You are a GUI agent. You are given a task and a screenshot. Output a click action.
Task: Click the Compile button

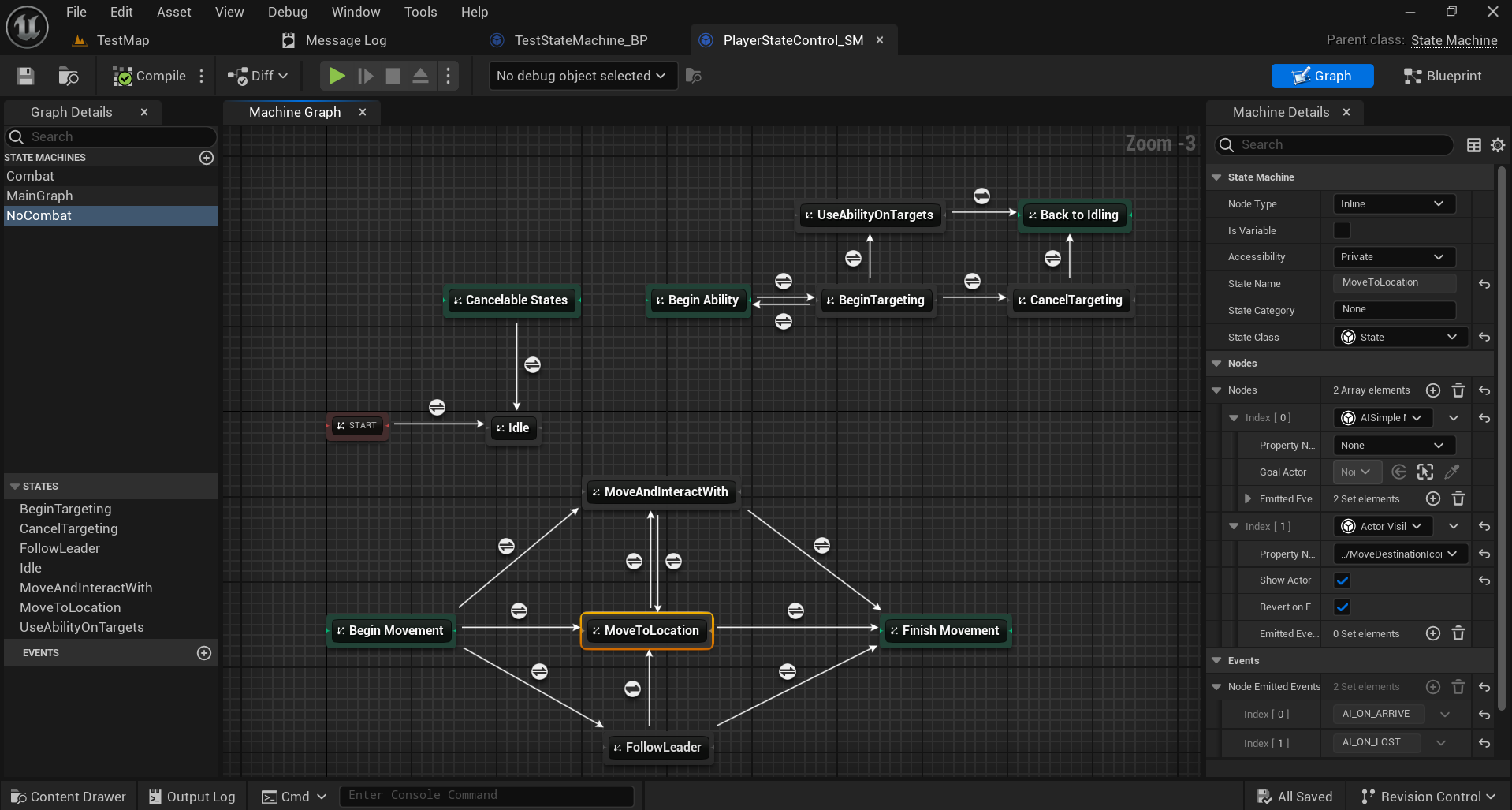150,76
